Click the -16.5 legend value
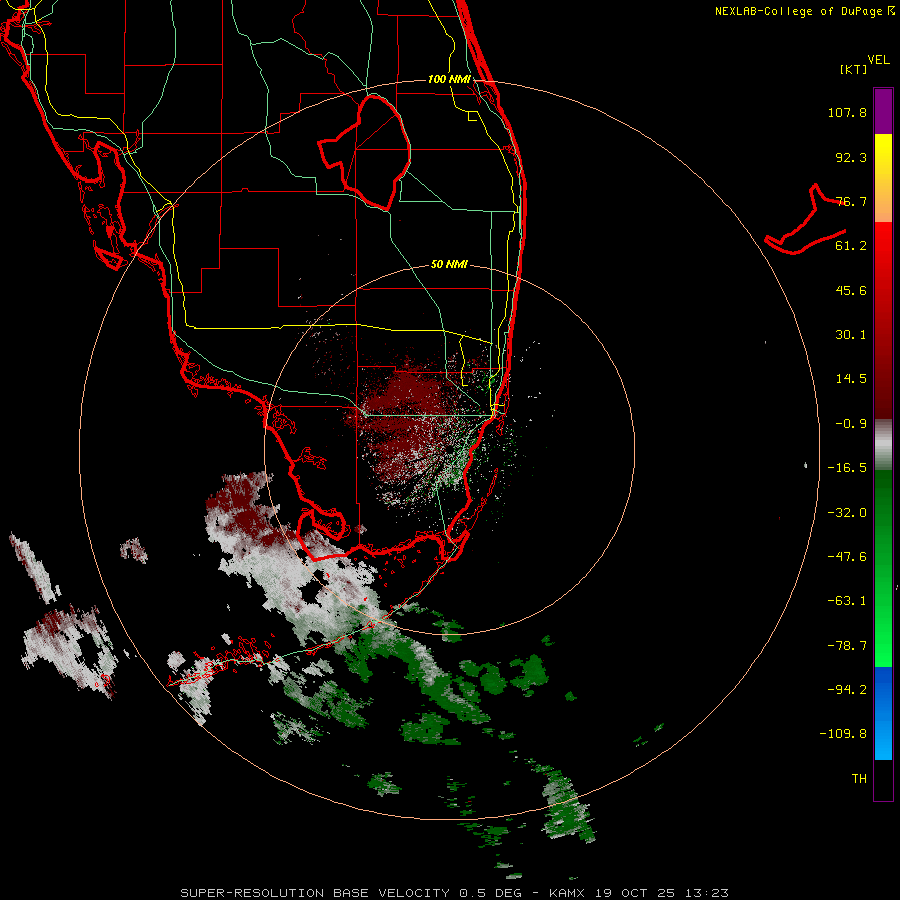Screen dimensions: 900x900 847,468
